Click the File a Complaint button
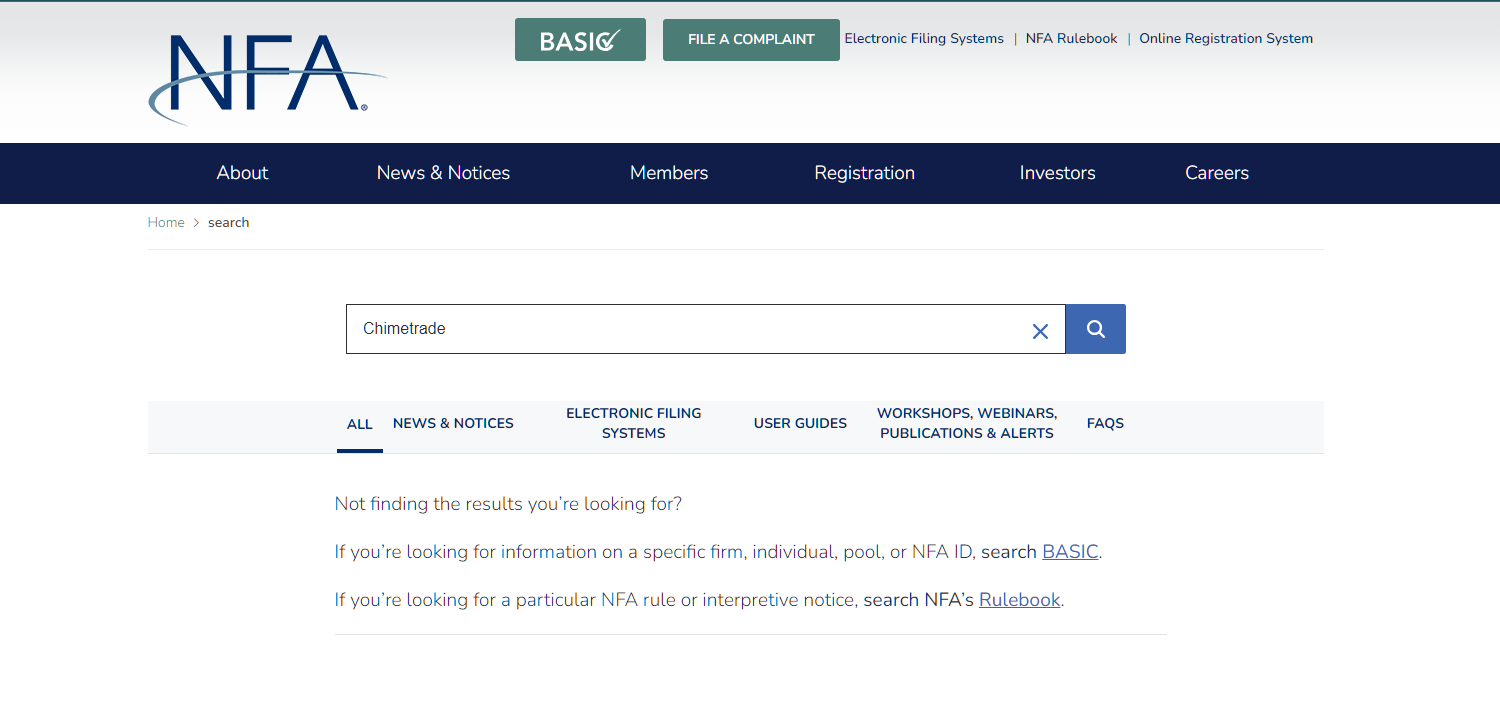The width and height of the screenshot is (1500, 707). 751,40
